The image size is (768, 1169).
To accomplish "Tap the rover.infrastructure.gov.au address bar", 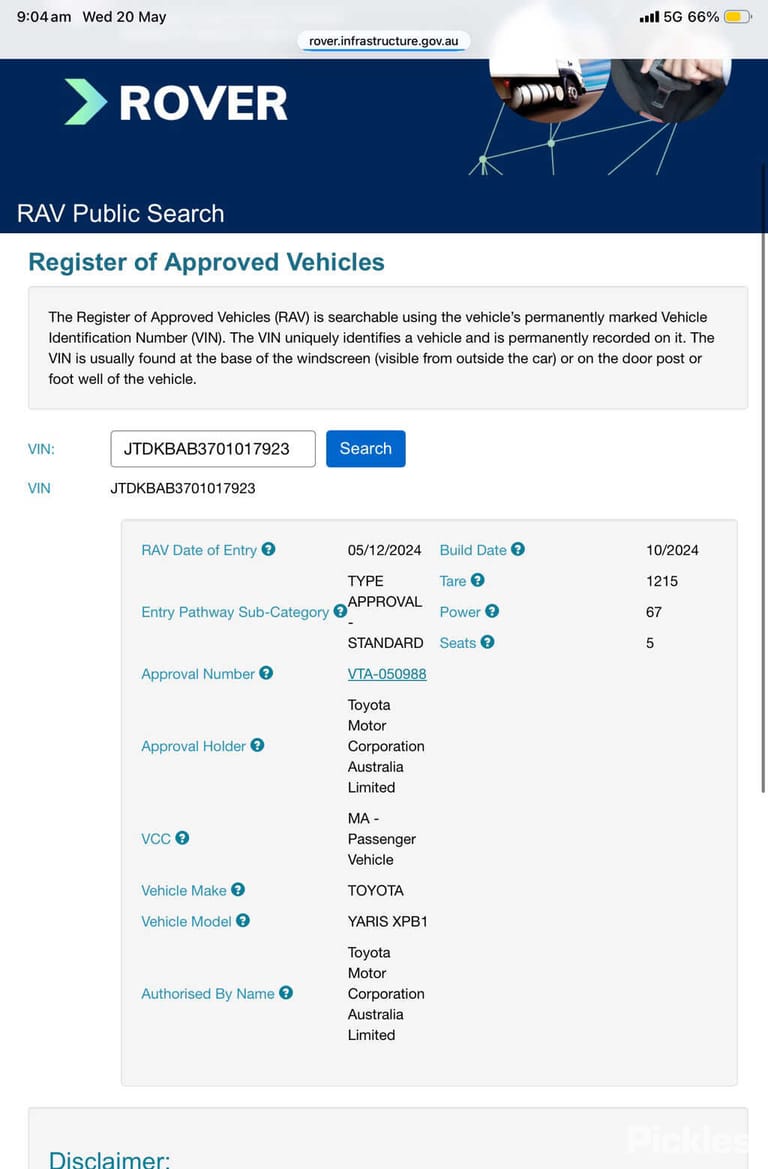I will pyautogui.click(x=384, y=41).
